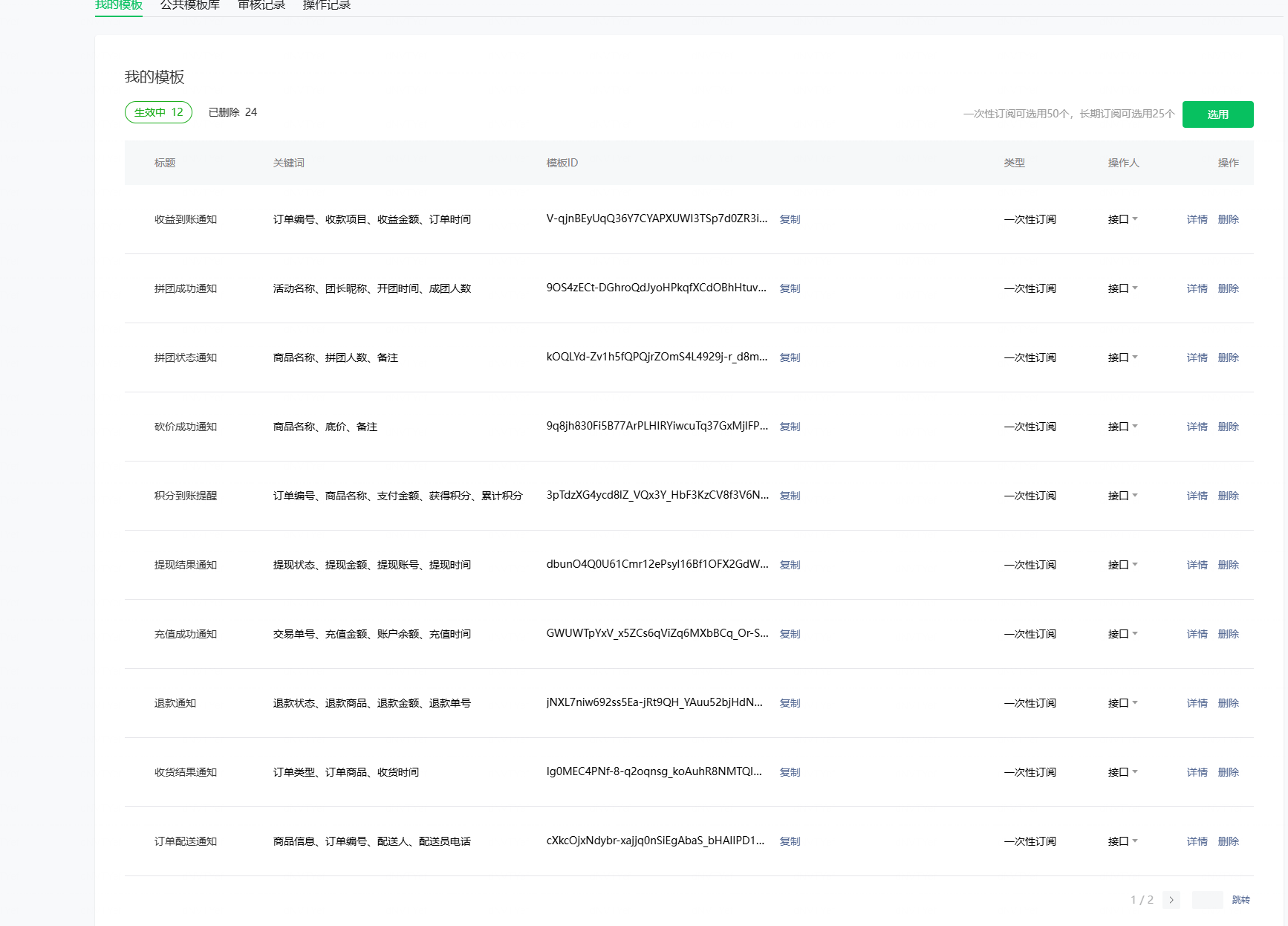
Task: Switch to 公共模板库 tab
Action: click(190, 6)
